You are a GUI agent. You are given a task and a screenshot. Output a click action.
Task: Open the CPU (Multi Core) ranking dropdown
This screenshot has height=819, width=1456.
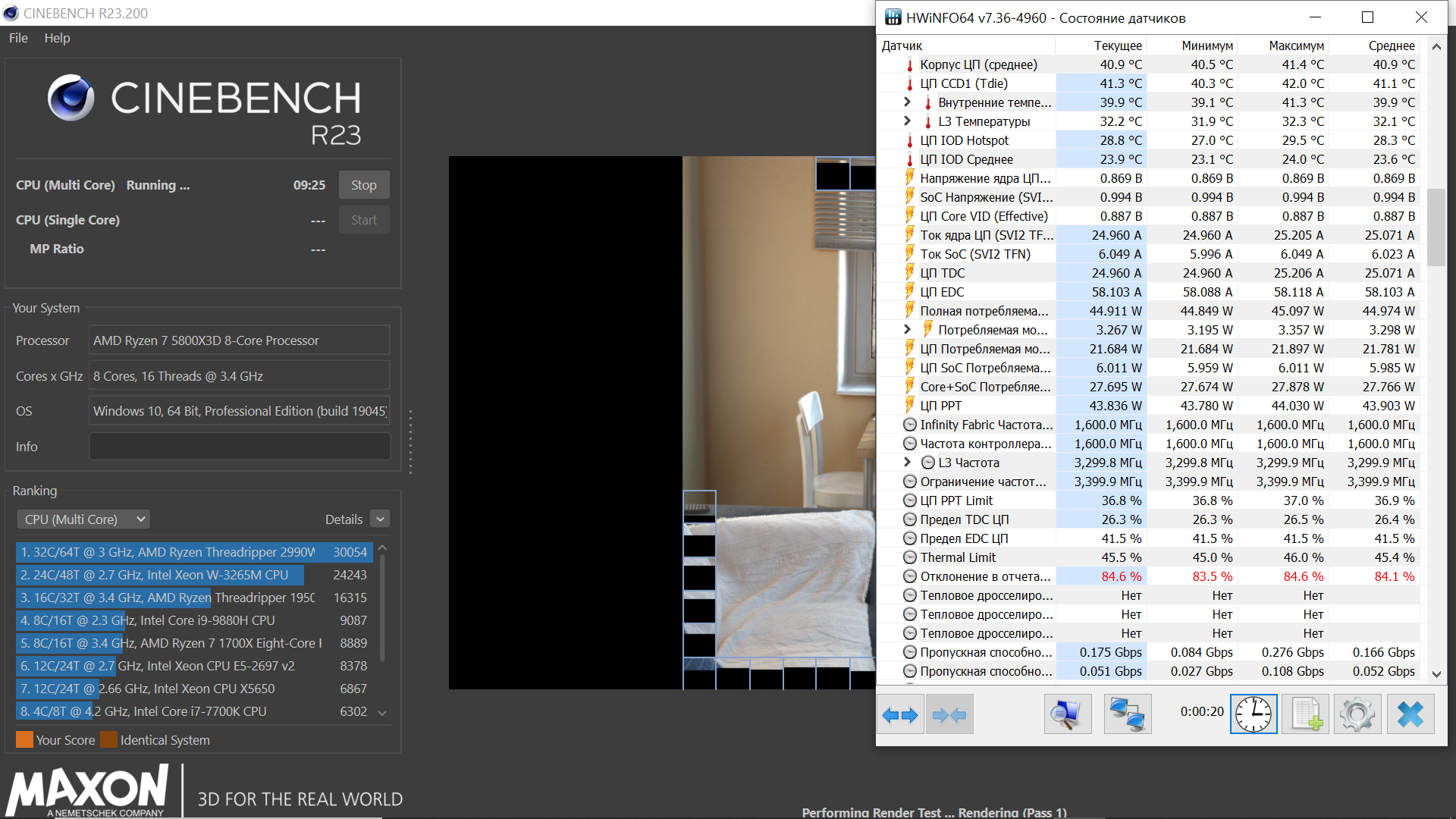83,519
